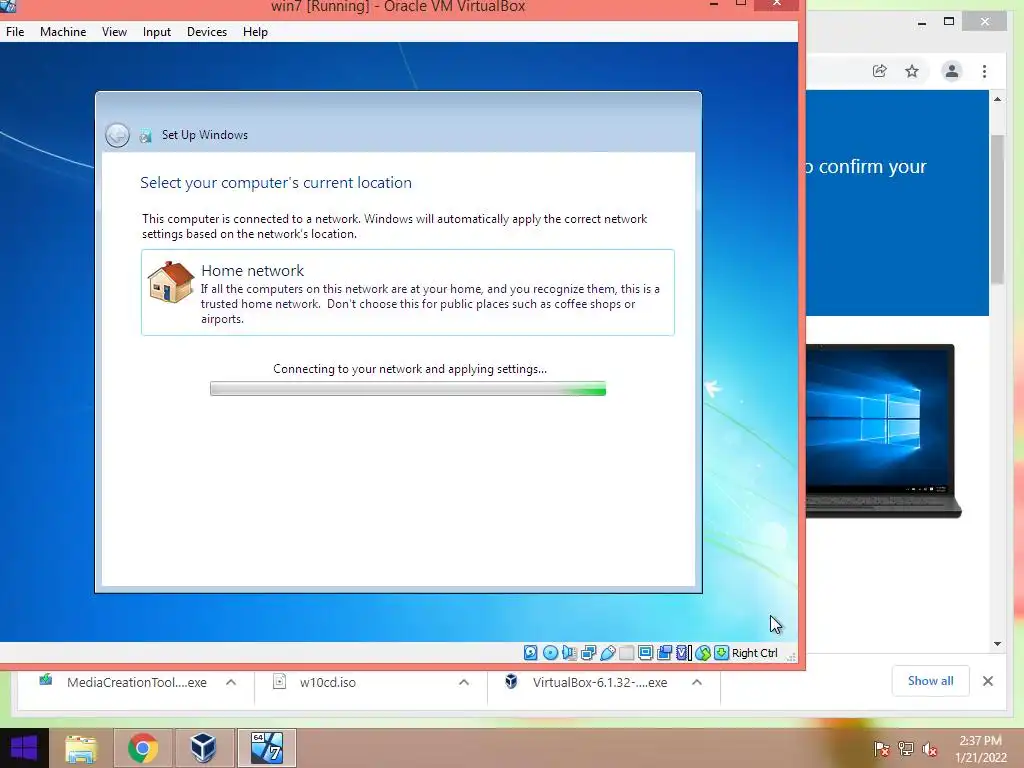Click the network connecting progress bar
Image resolution: width=1024 pixels, height=768 pixels.
[x=408, y=389]
